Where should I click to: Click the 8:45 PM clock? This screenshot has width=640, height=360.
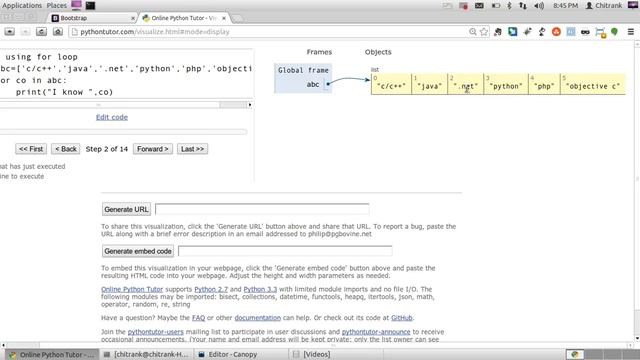coord(565,5)
